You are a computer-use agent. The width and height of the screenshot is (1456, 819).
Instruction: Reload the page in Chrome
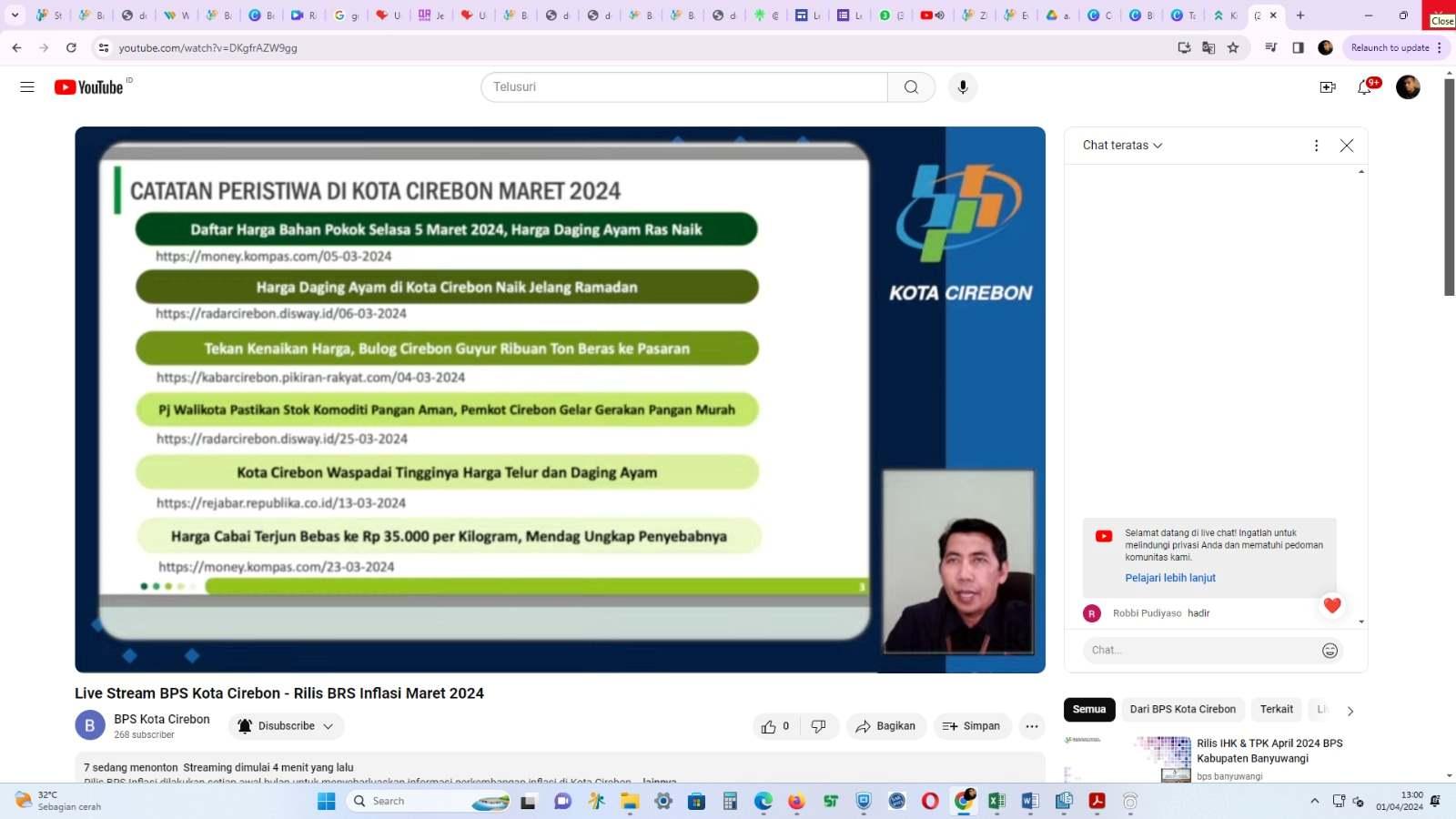71,47
